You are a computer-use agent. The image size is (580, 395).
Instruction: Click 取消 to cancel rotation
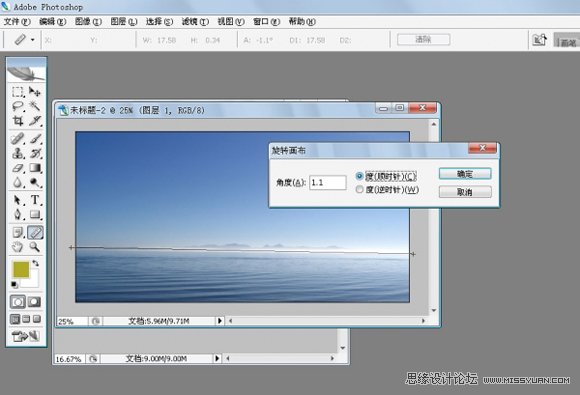(x=465, y=192)
